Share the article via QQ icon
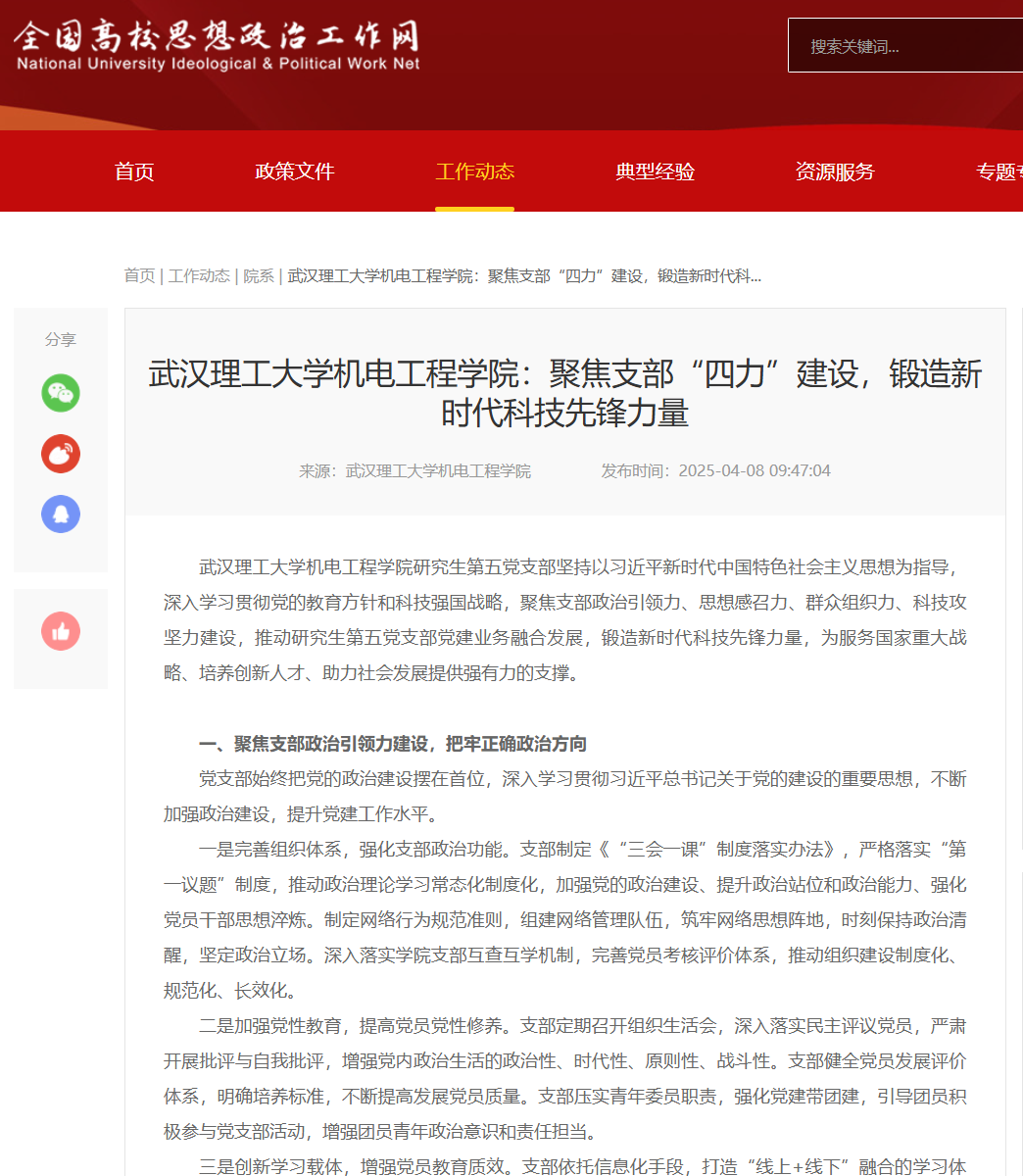The height and width of the screenshot is (1176, 1023). tap(61, 514)
